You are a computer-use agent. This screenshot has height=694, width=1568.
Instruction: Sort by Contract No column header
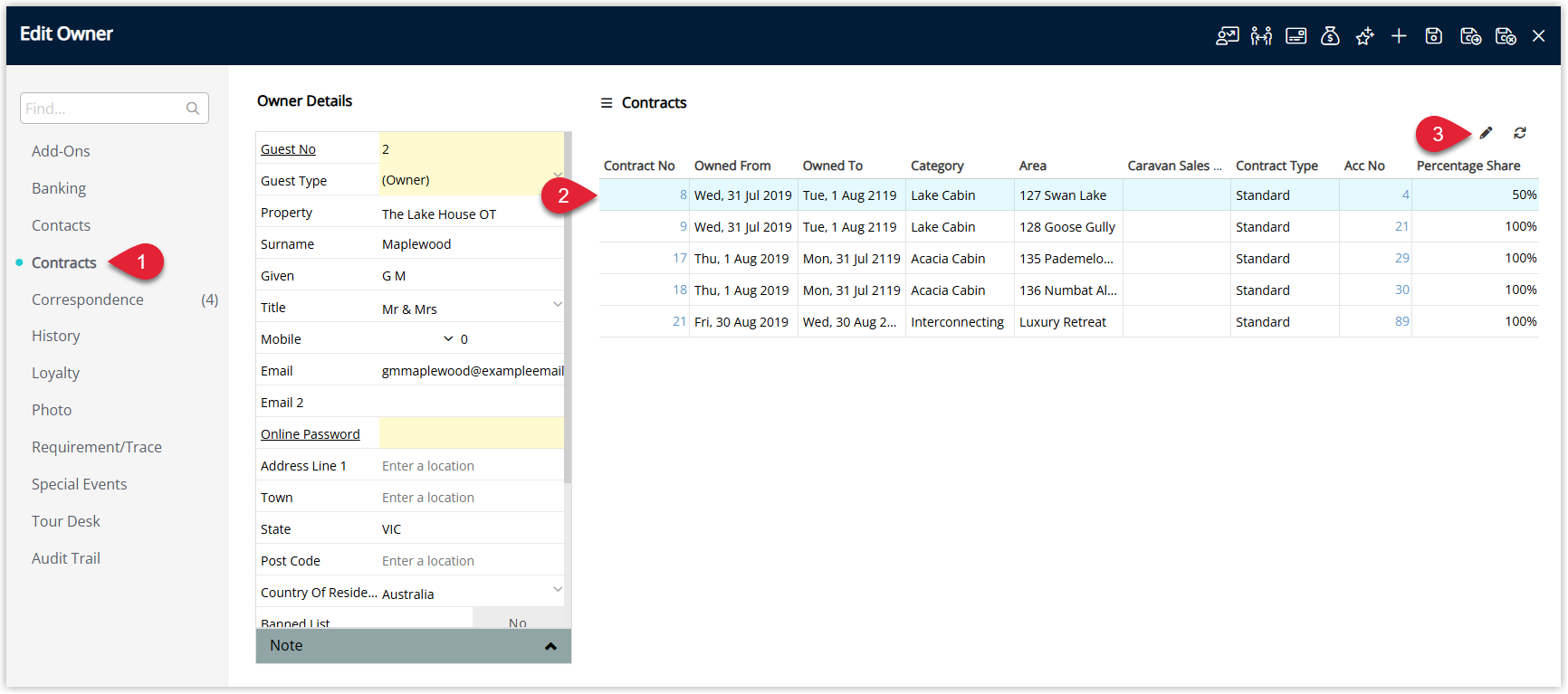639,166
